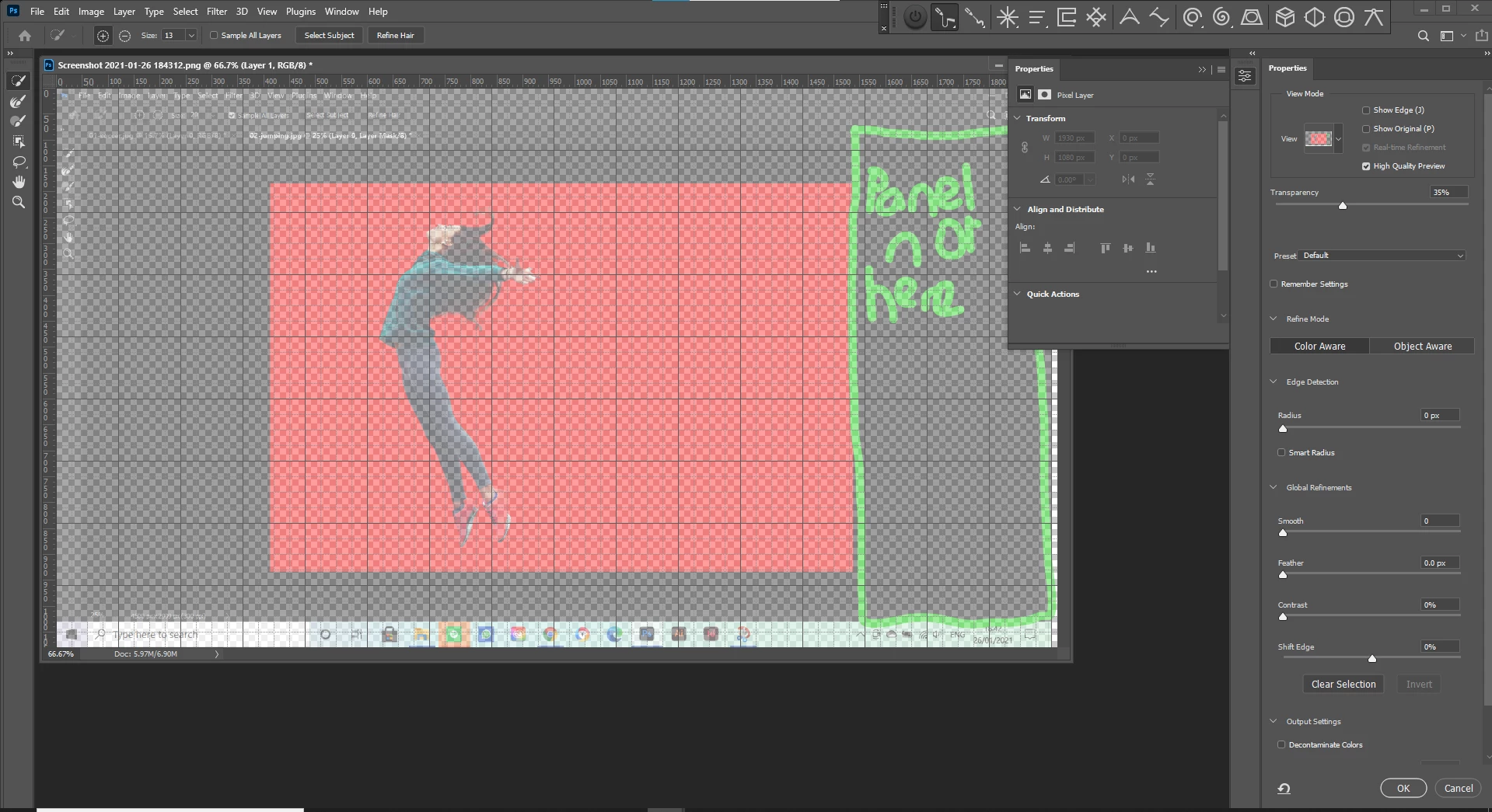
Task: Collapse the Transform section
Action: (1018, 118)
